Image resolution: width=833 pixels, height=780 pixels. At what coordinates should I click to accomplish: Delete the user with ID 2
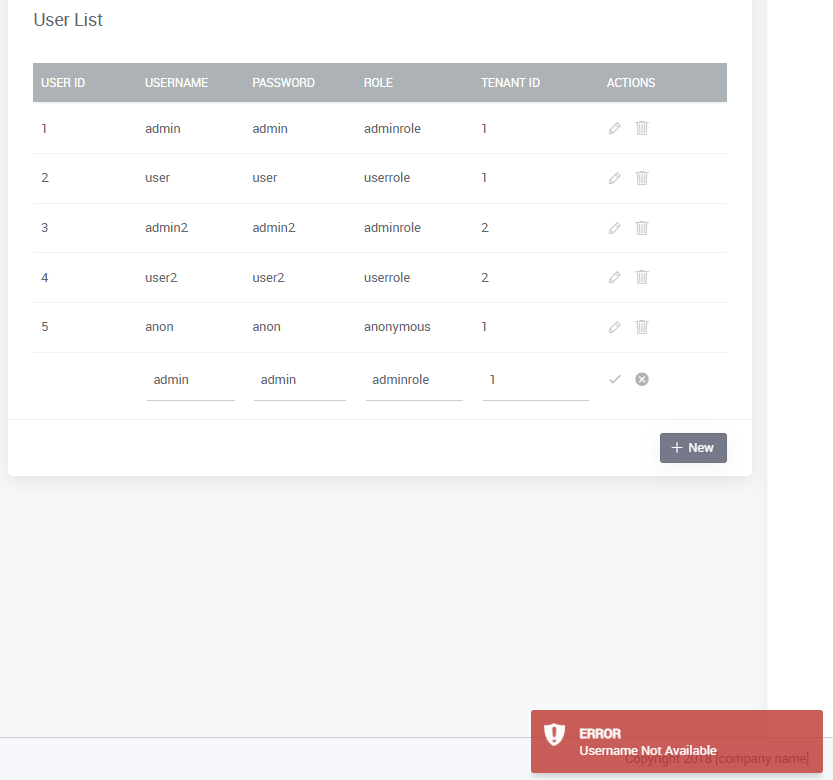point(641,177)
